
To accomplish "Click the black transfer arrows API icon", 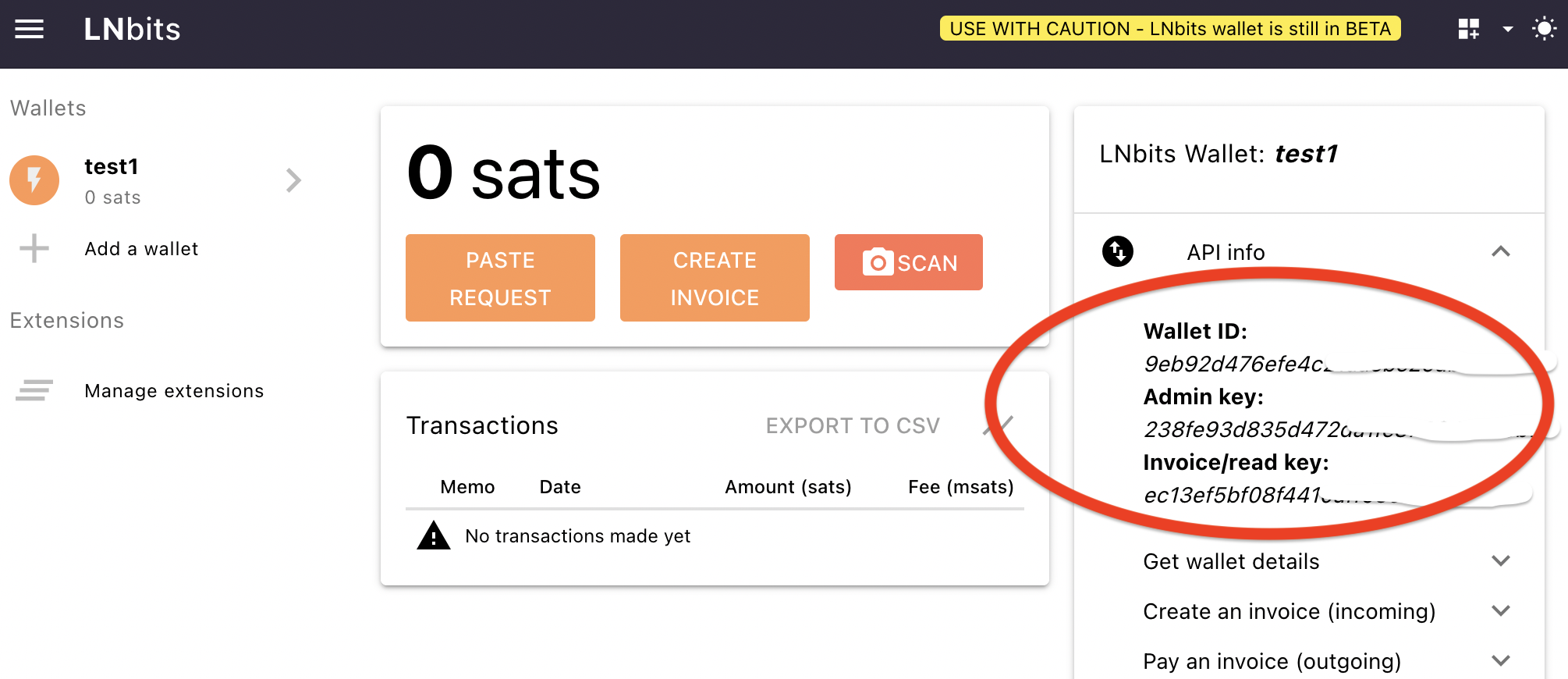I will (x=1117, y=252).
